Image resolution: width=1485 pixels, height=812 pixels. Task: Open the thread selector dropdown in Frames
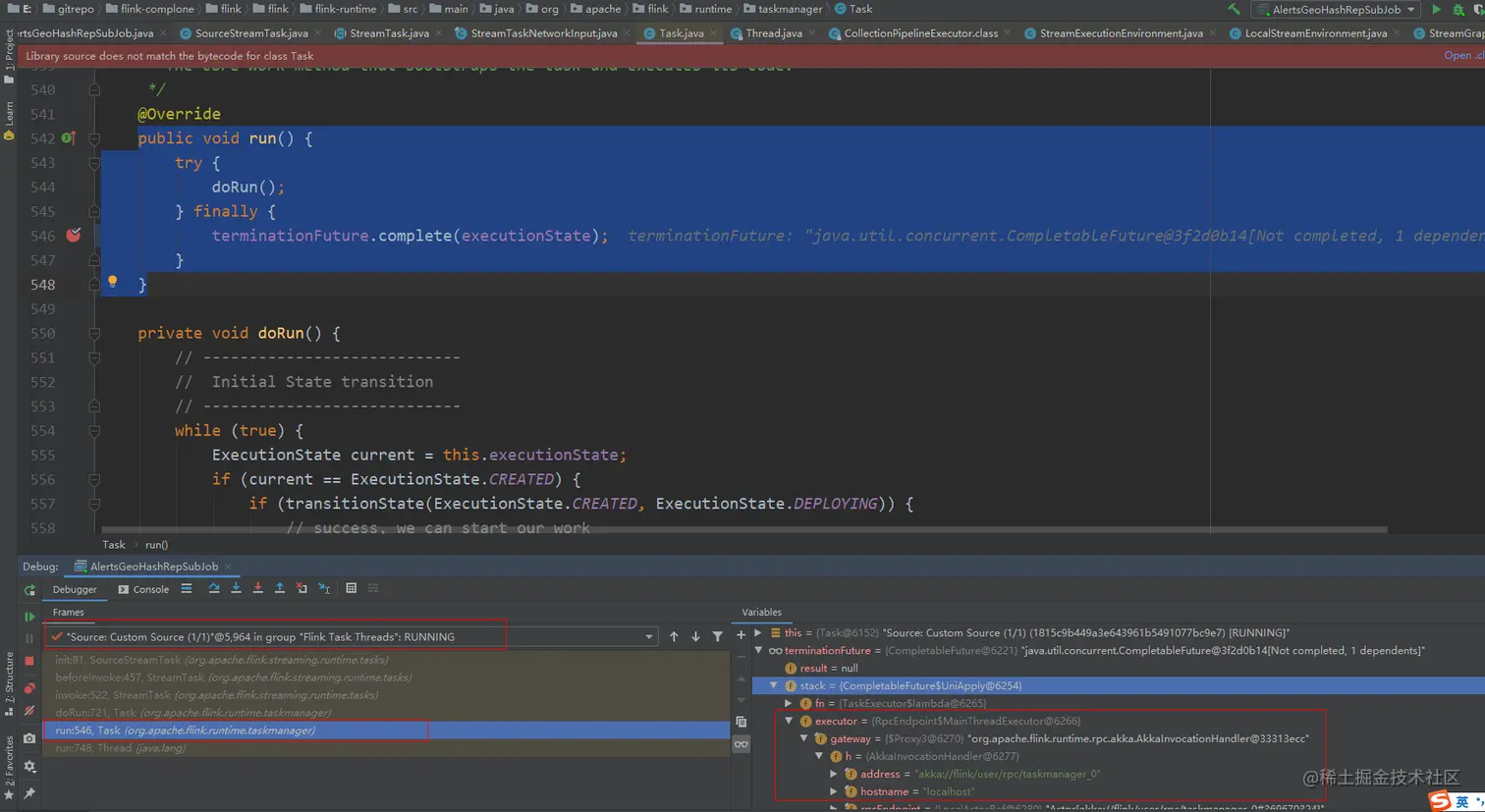(648, 637)
